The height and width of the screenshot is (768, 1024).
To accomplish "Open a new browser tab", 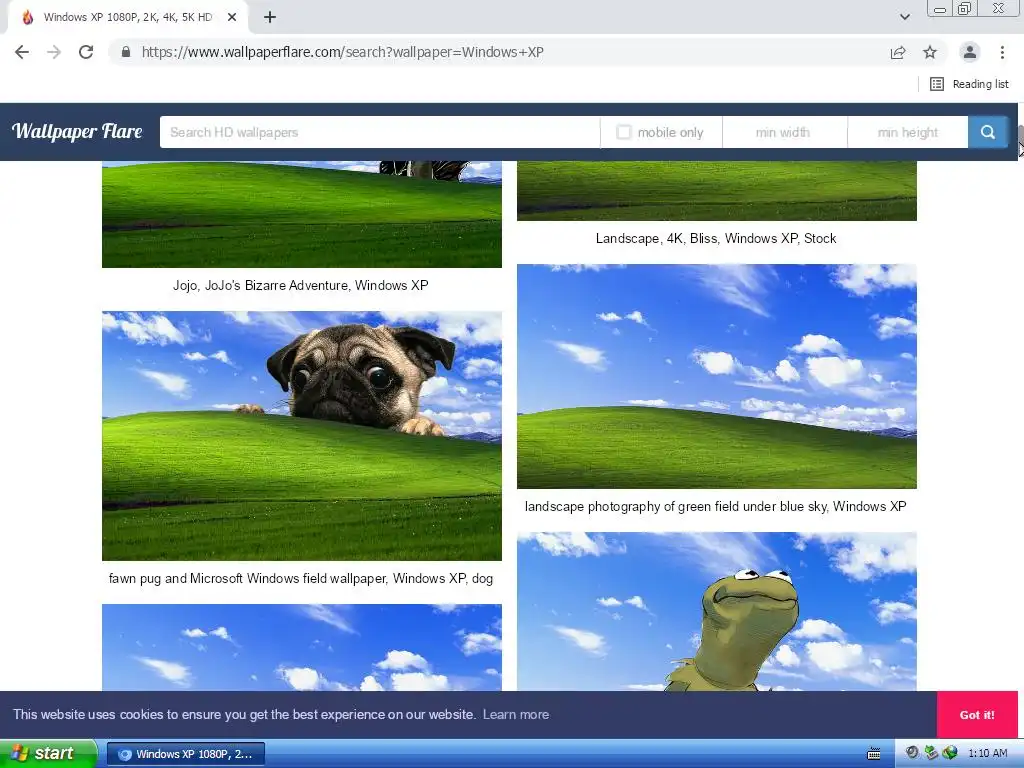I will (270, 18).
